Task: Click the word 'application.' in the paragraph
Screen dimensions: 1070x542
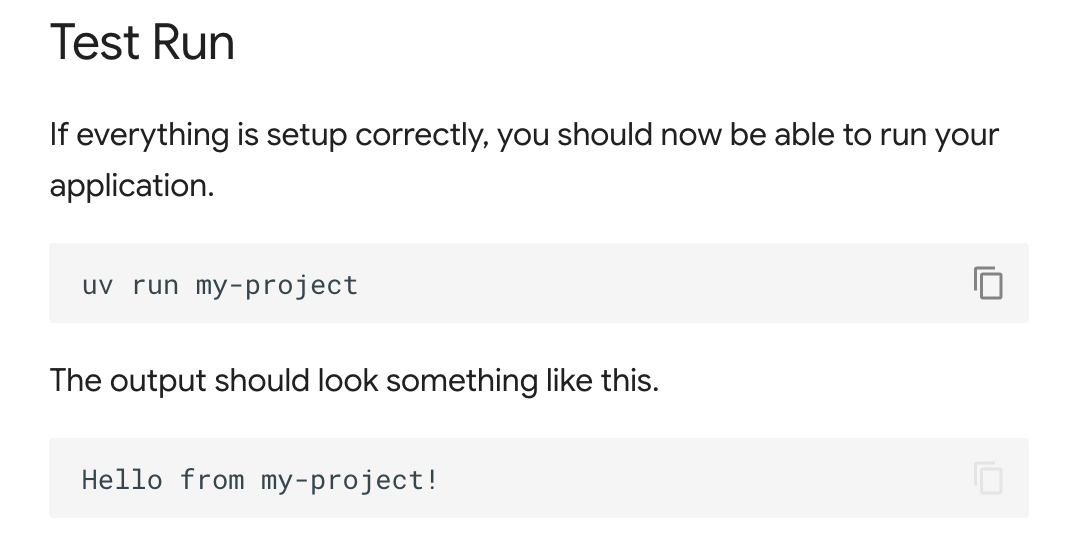Action: pyautogui.click(x=132, y=186)
